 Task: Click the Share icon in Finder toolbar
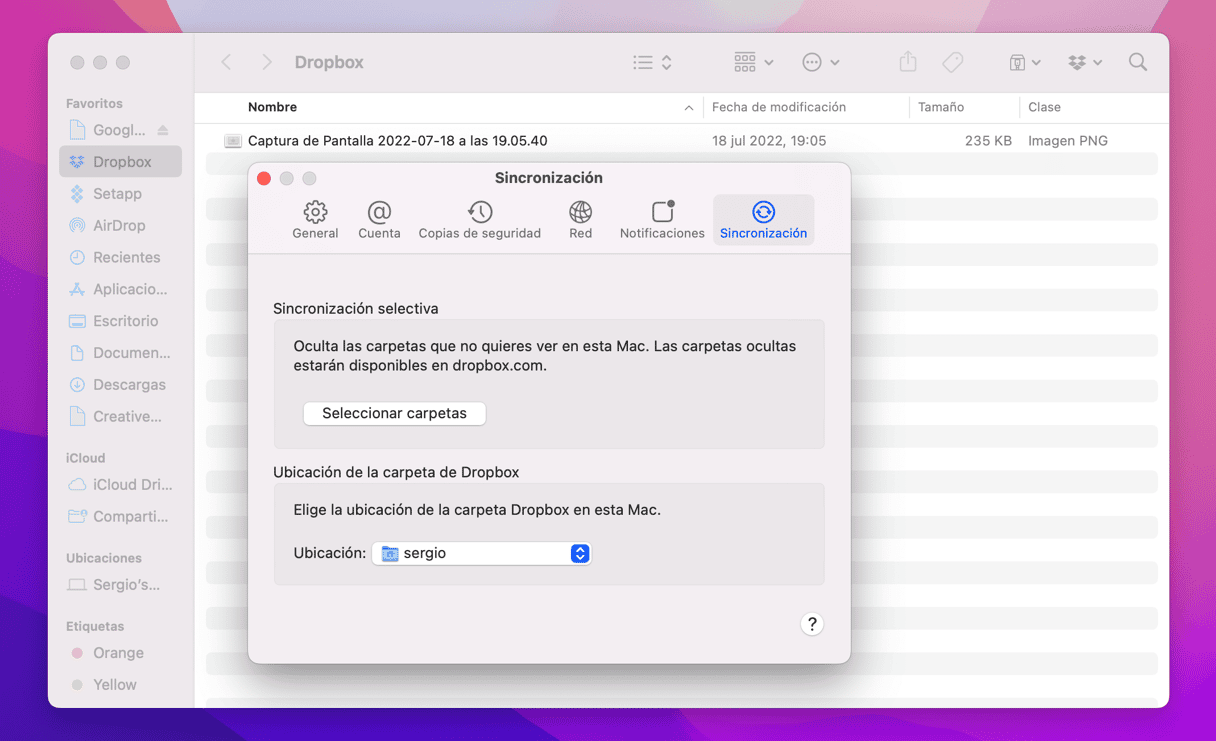[x=908, y=62]
